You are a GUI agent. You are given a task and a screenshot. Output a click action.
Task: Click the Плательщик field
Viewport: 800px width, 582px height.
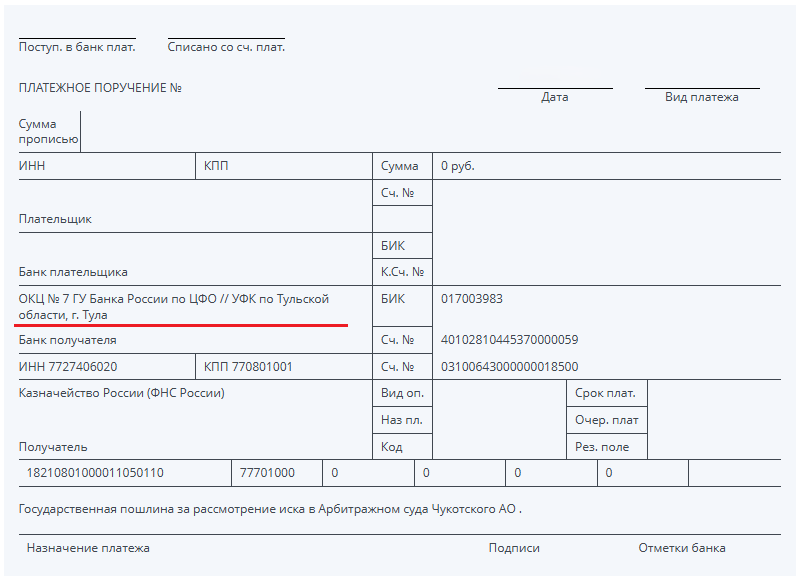[55, 219]
